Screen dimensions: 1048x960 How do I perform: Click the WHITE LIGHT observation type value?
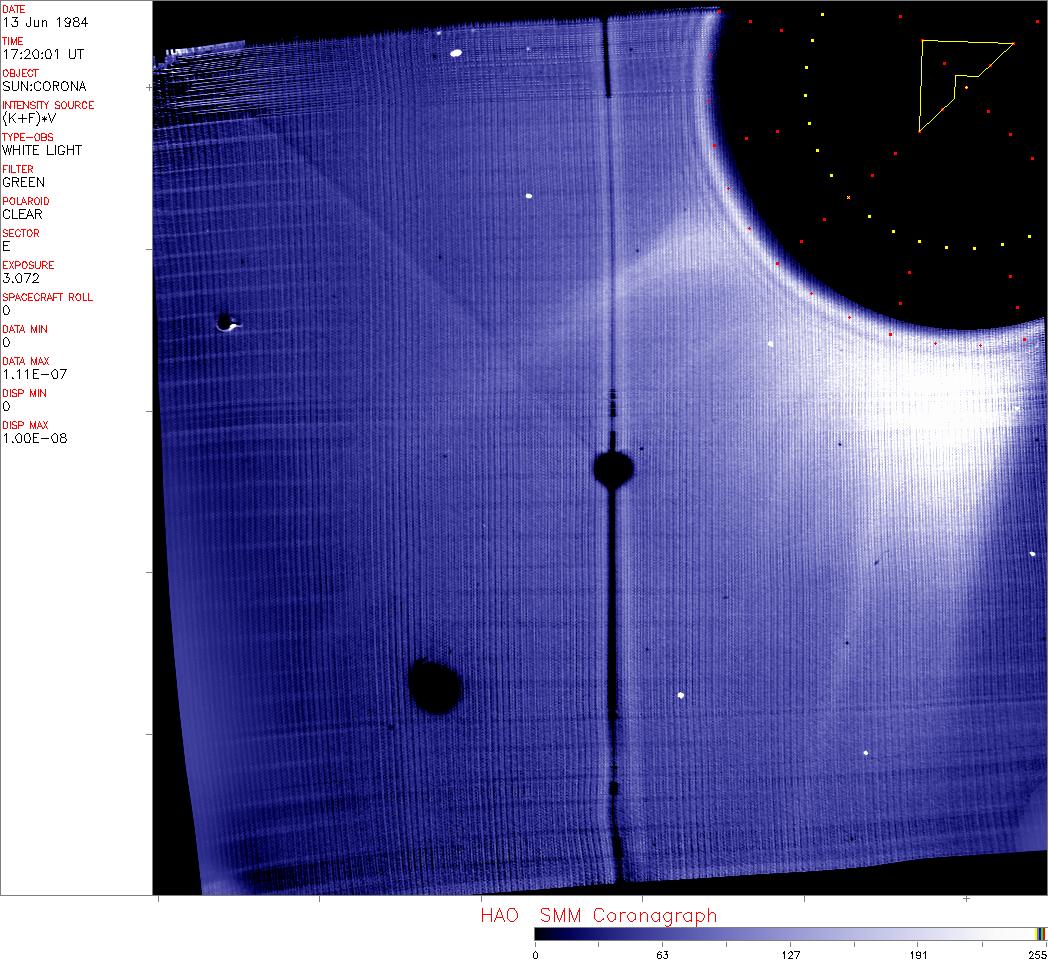[x=42, y=150]
